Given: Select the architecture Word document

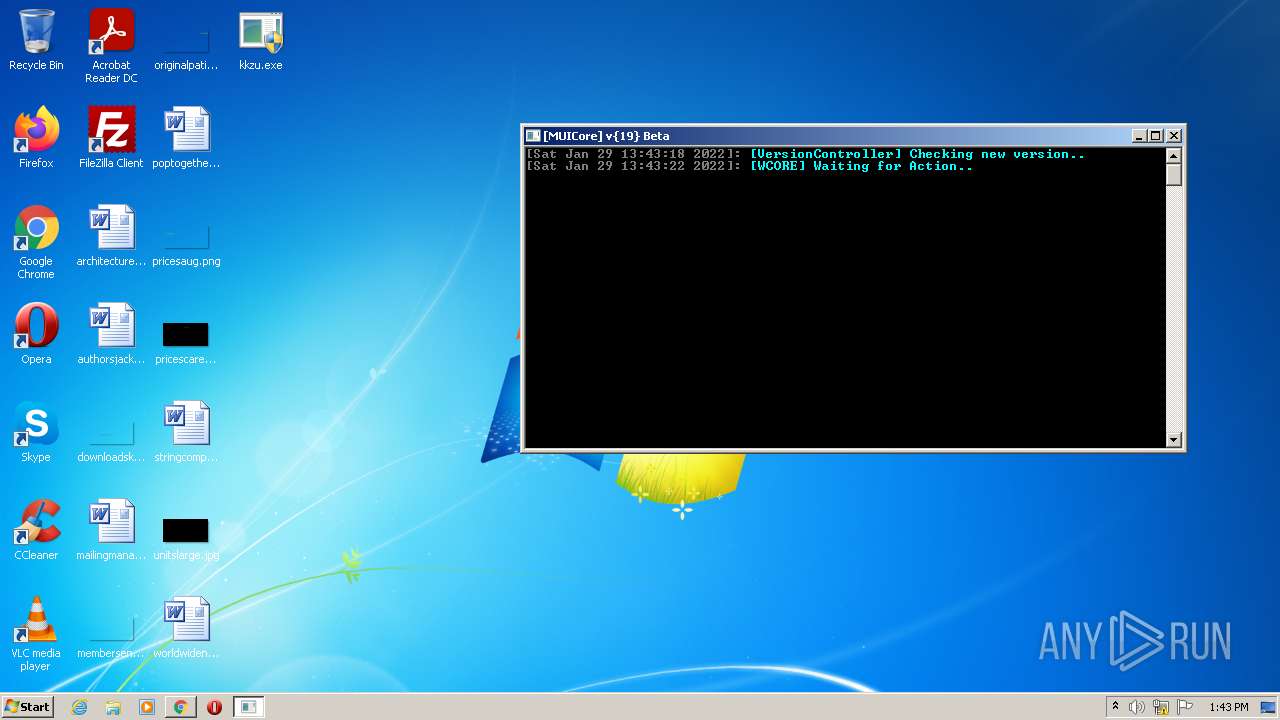Looking at the screenshot, I should point(111,237).
